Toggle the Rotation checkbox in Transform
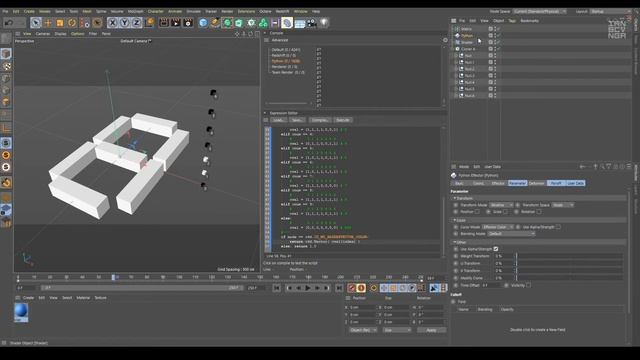This screenshot has height=360, width=640. (539, 212)
